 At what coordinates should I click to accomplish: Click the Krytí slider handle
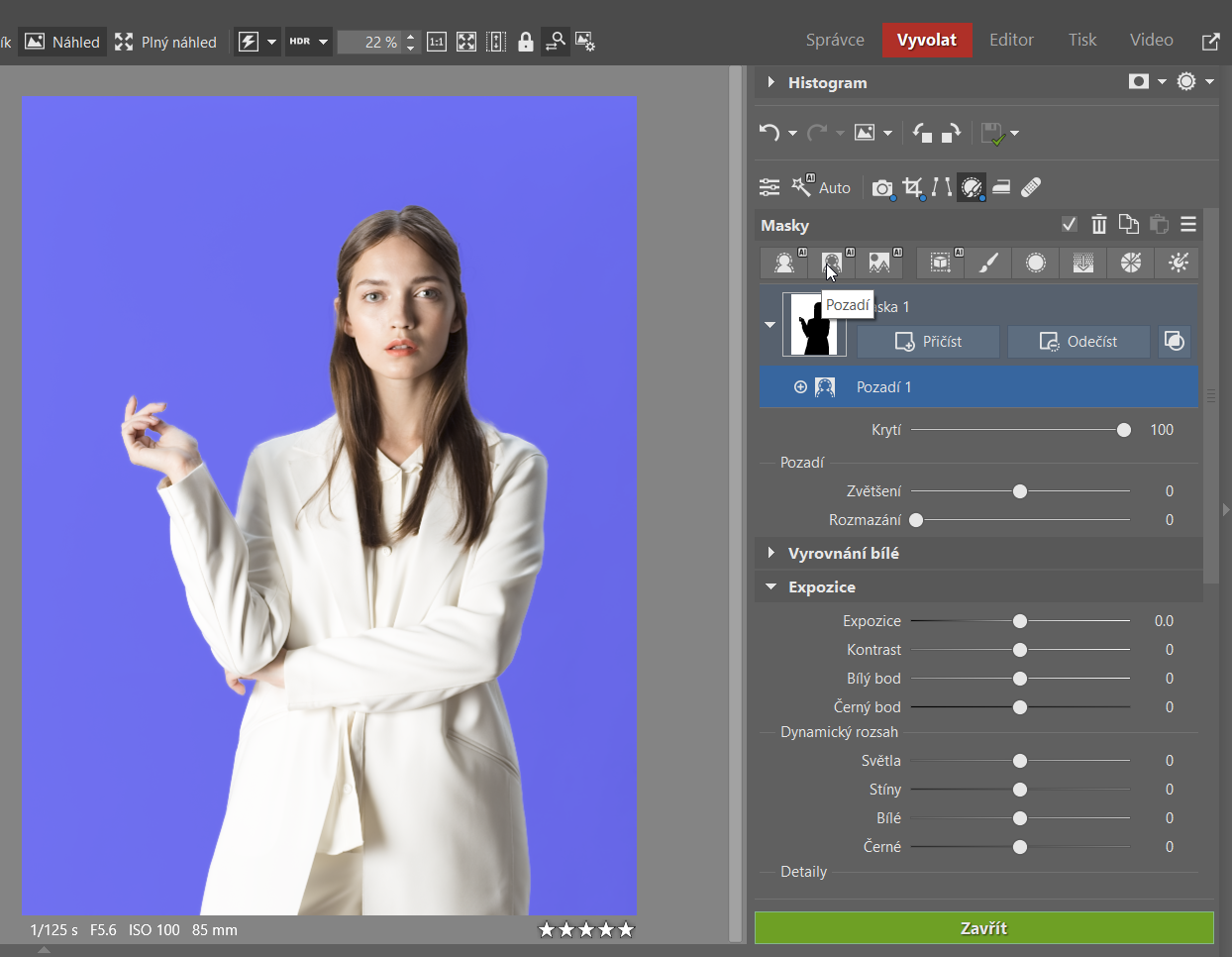1123,430
